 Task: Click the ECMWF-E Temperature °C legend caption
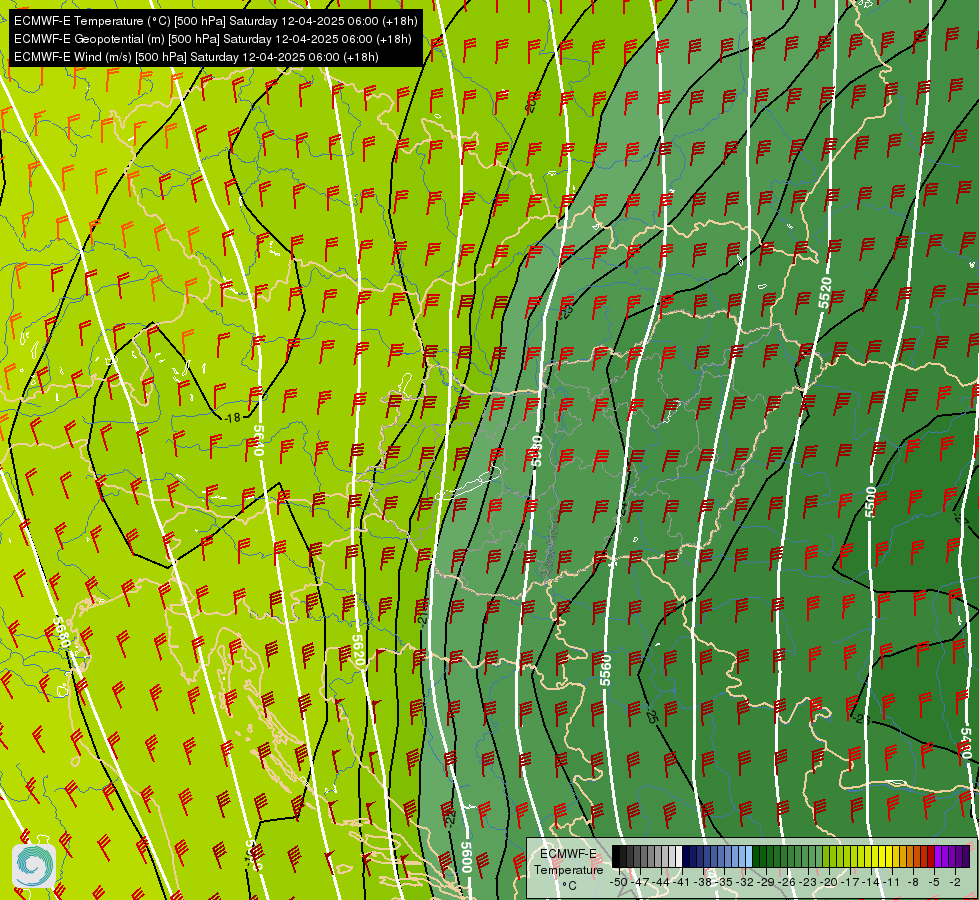pos(569,869)
